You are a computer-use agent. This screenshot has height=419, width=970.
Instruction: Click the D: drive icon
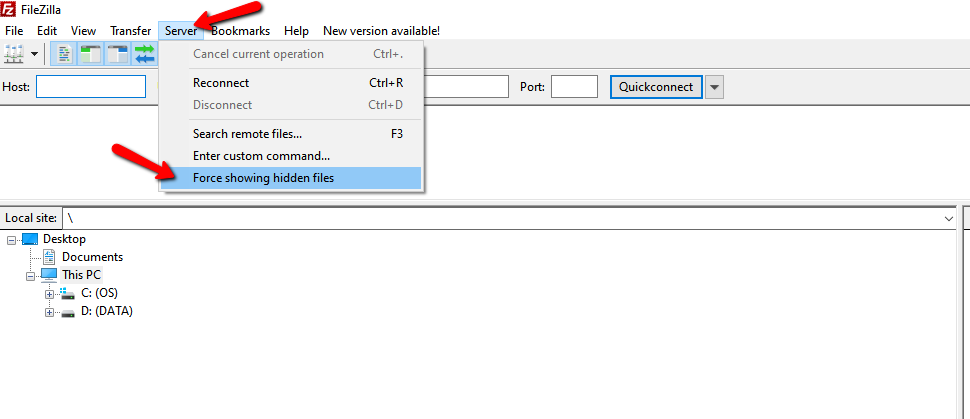[x=67, y=312]
